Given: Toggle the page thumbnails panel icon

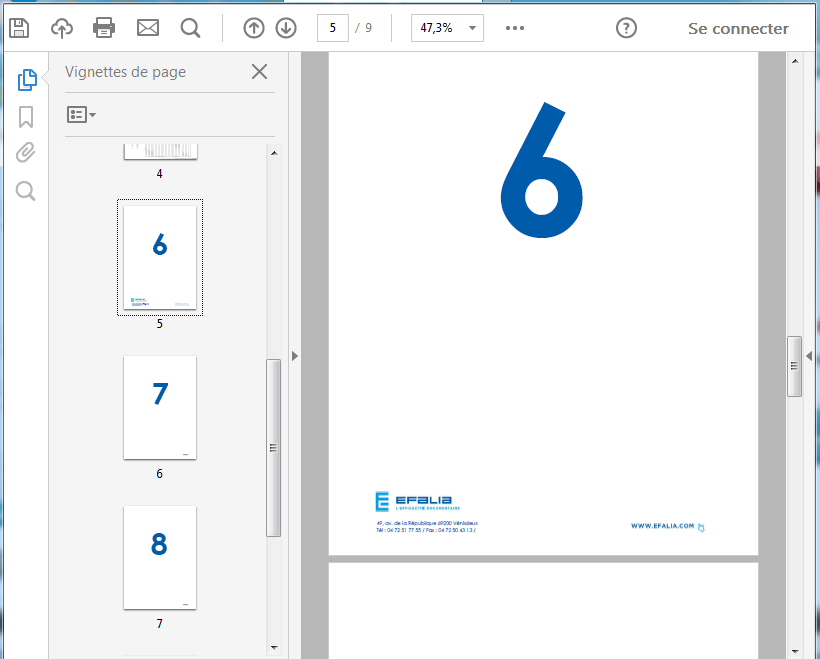Looking at the screenshot, I should pyautogui.click(x=27, y=80).
